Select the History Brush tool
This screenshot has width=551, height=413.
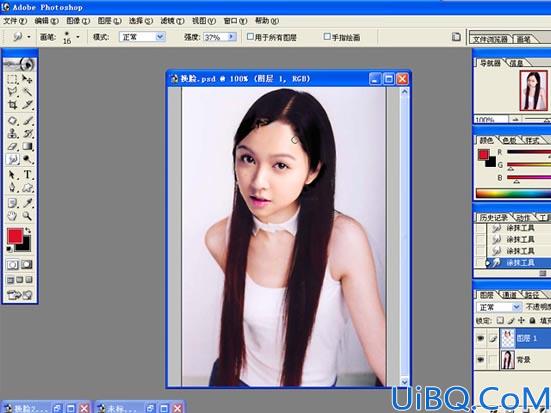pyautogui.click(x=27, y=133)
